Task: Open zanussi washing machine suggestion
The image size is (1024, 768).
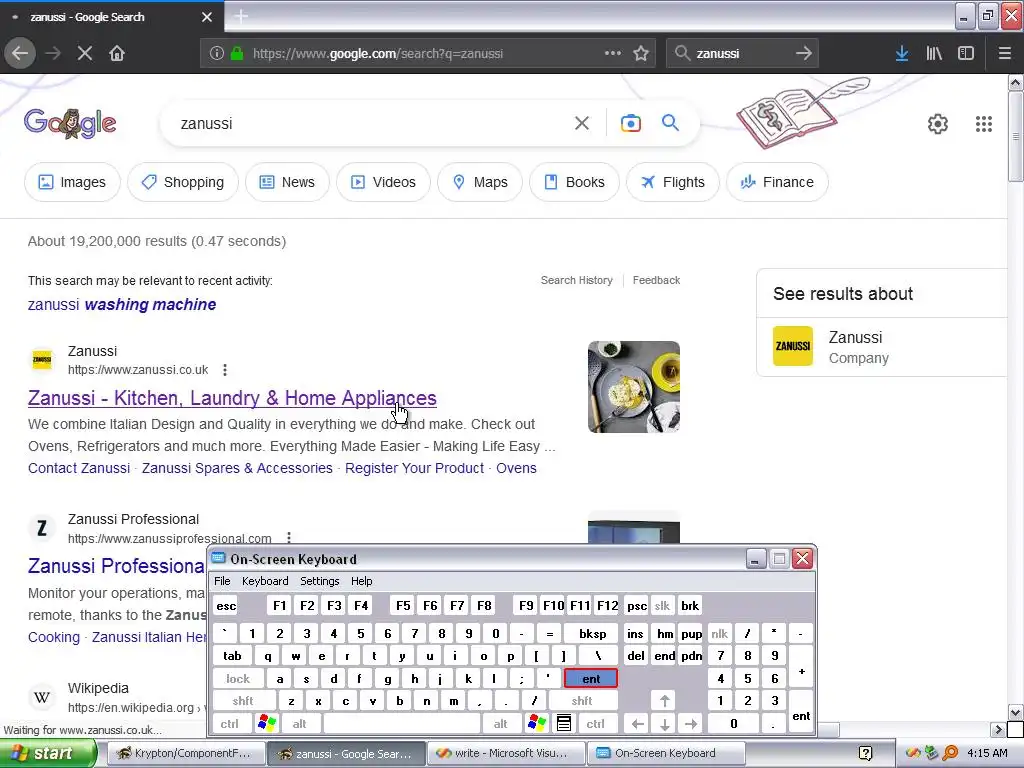Action: [x=121, y=304]
